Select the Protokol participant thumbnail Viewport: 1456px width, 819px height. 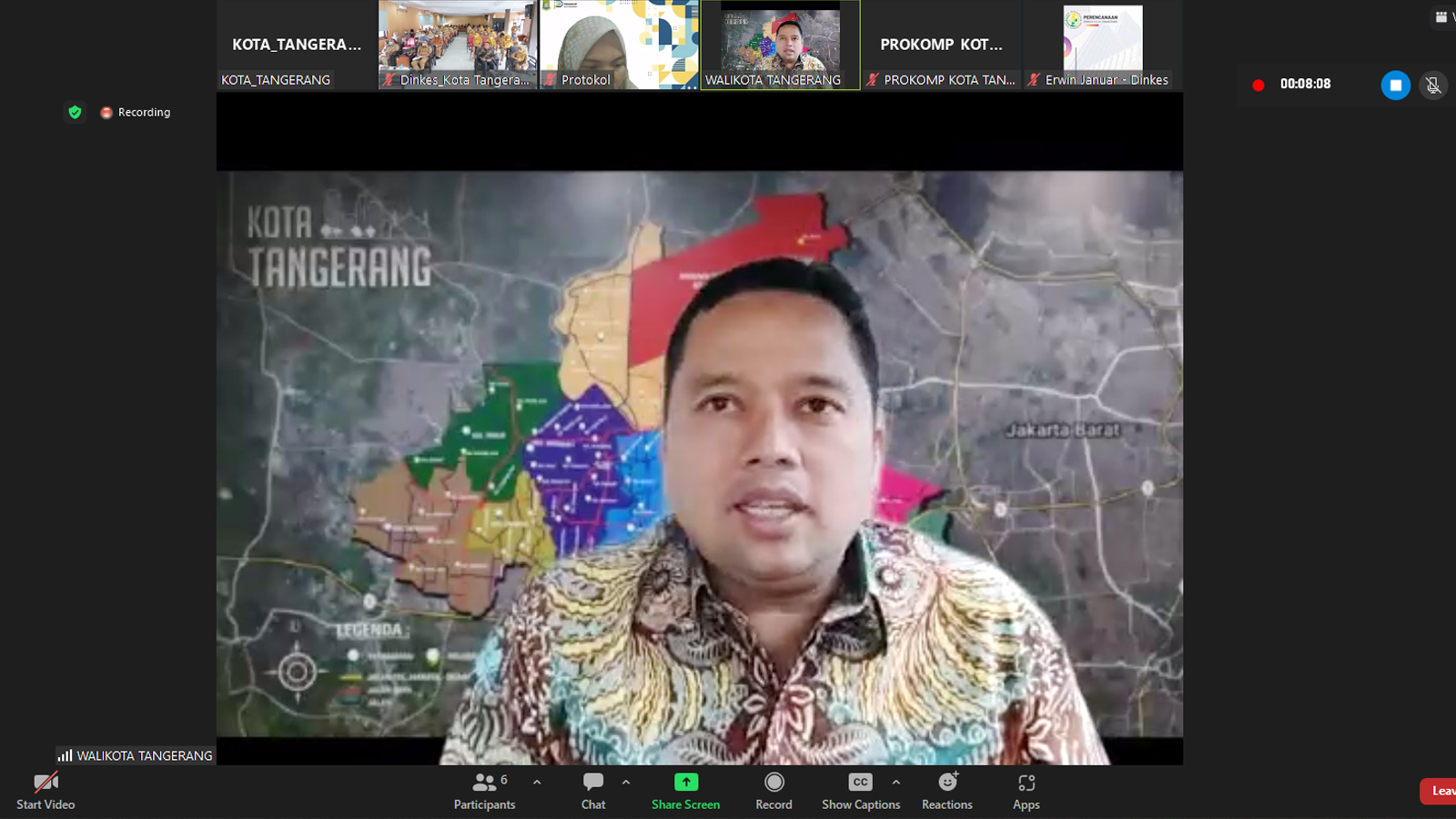coord(619,45)
